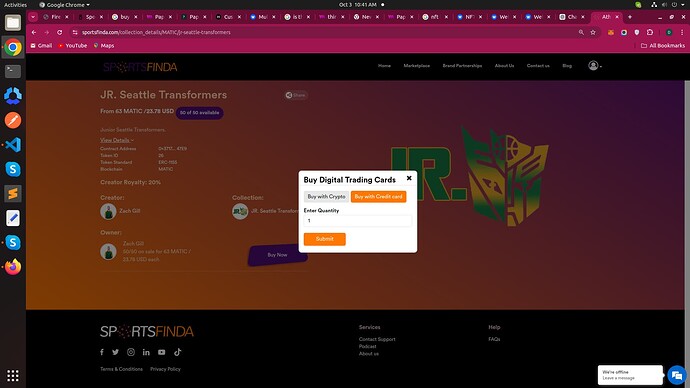Select the Buy with Crypto option
The width and height of the screenshot is (690, 388).
(326, 197)
